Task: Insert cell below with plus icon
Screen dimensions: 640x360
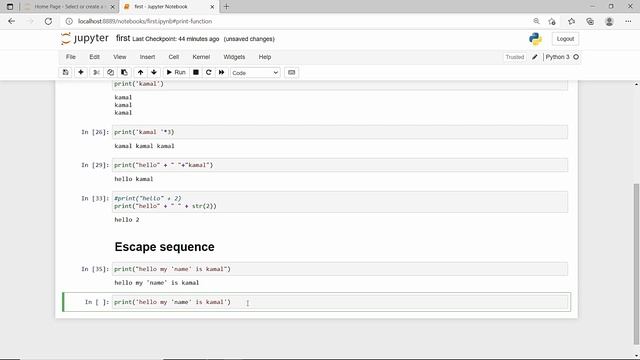Action: coord(81,72)
